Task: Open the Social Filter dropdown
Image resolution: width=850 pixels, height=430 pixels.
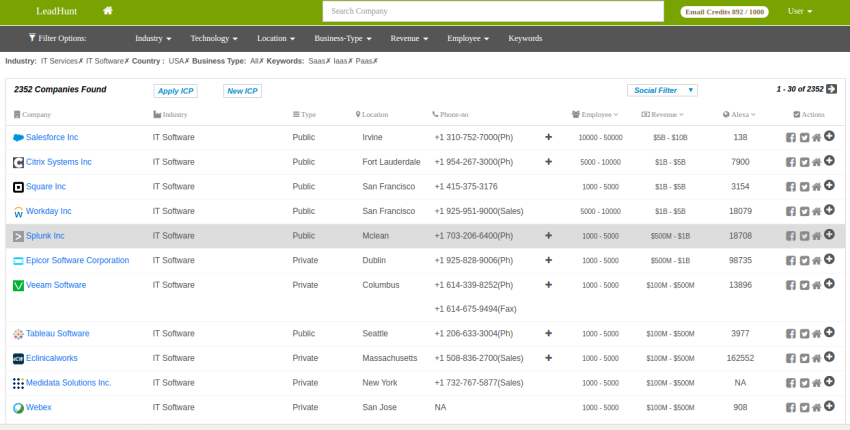Action: (x=662, y=90)
